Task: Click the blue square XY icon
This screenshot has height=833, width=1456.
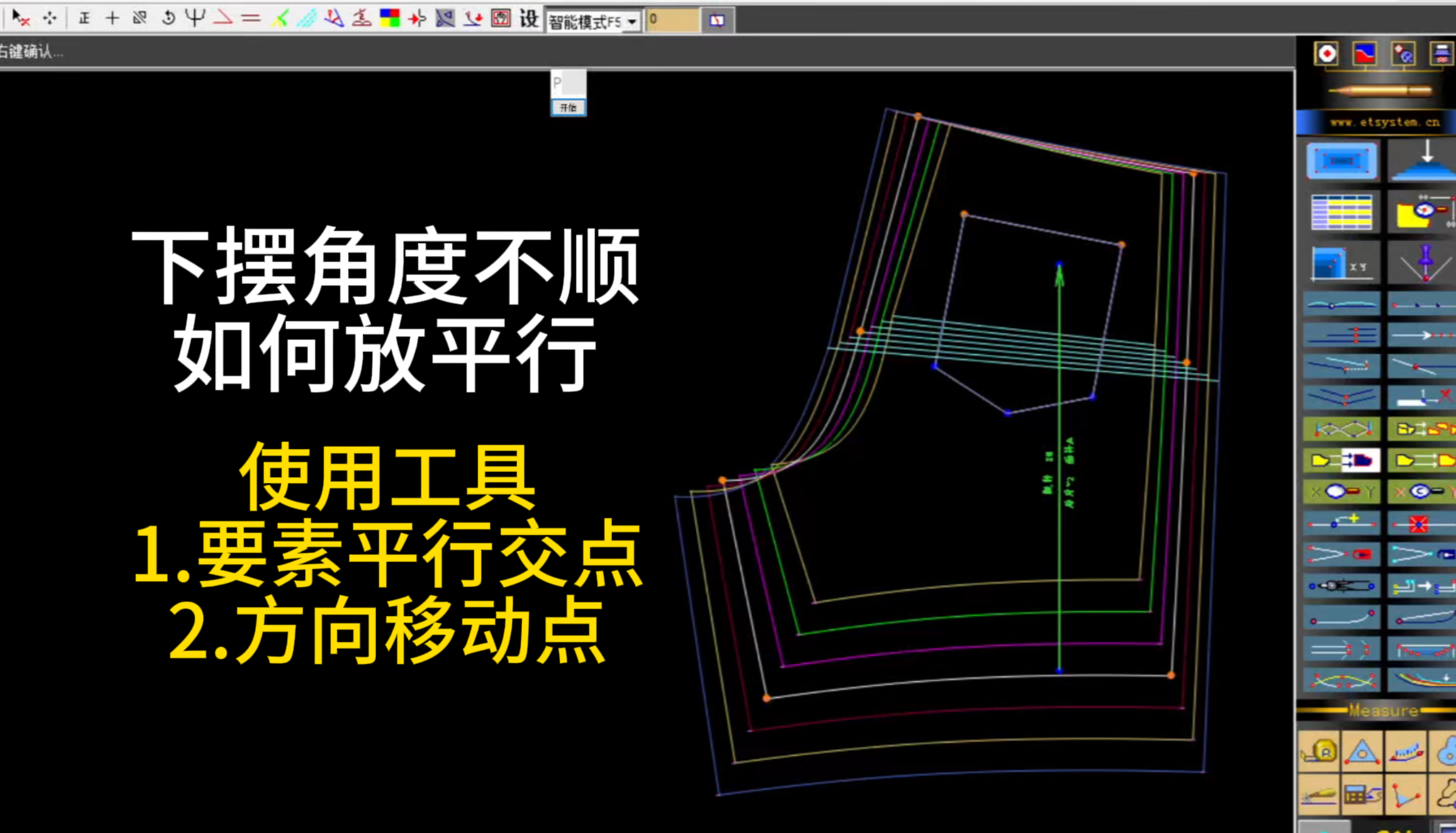Action: click(x=1342, y=263)
